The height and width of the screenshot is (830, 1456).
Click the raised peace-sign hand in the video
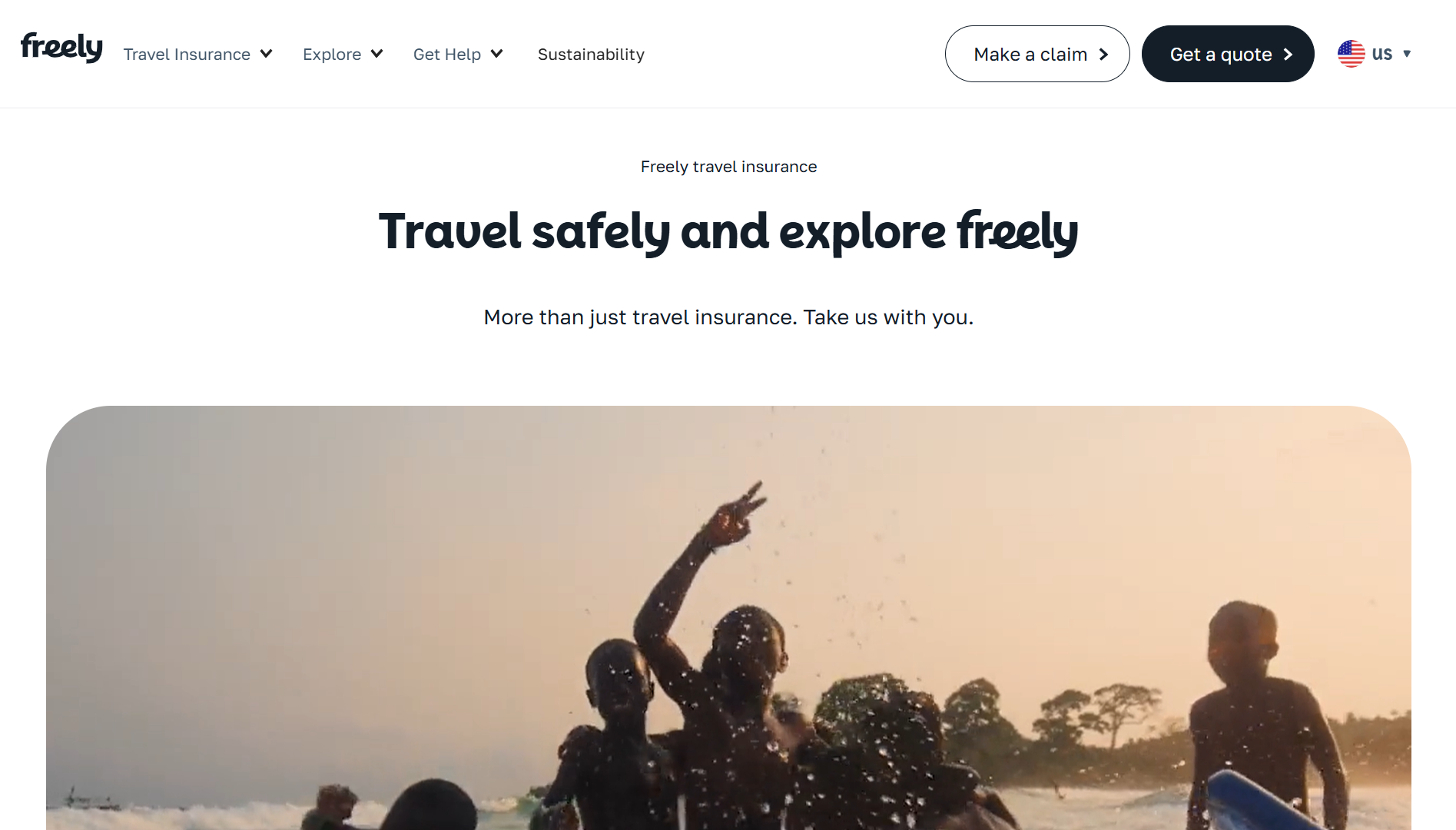coord(738,515)
